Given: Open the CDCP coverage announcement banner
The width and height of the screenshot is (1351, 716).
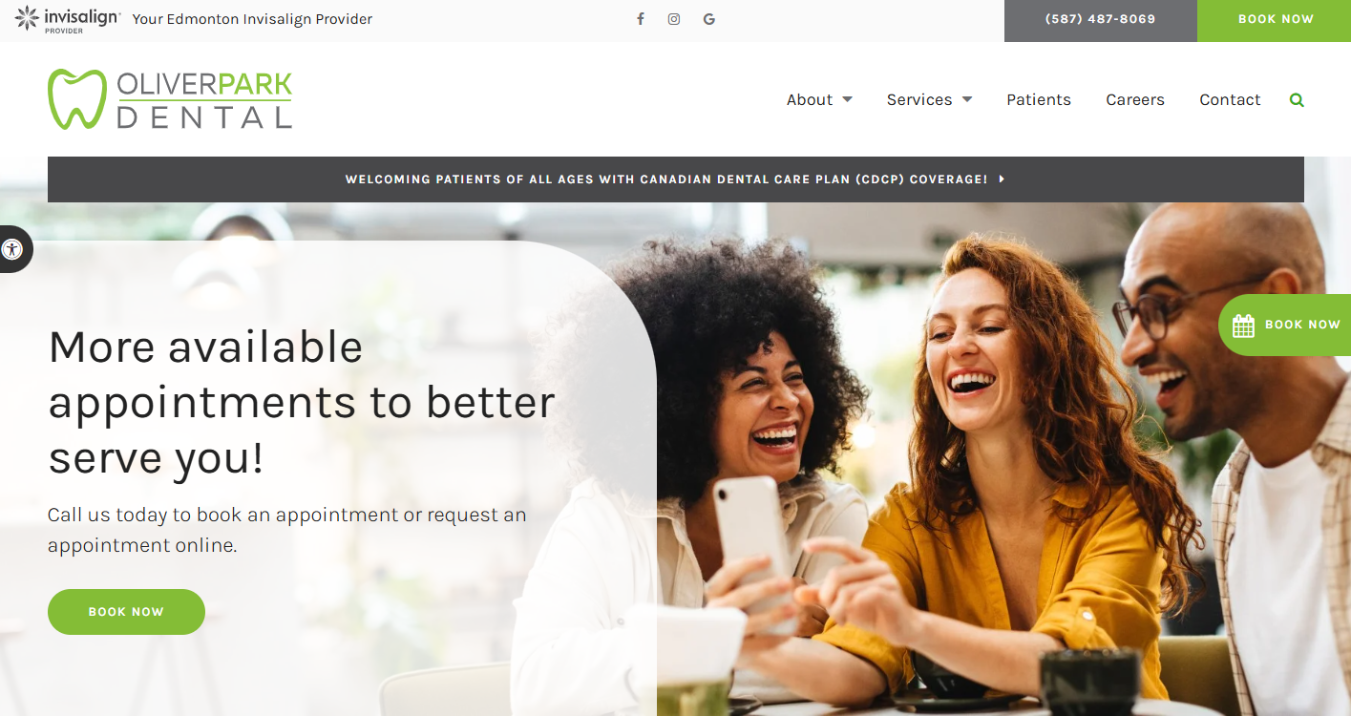Looking at the screenshot, I should point(675,180).
